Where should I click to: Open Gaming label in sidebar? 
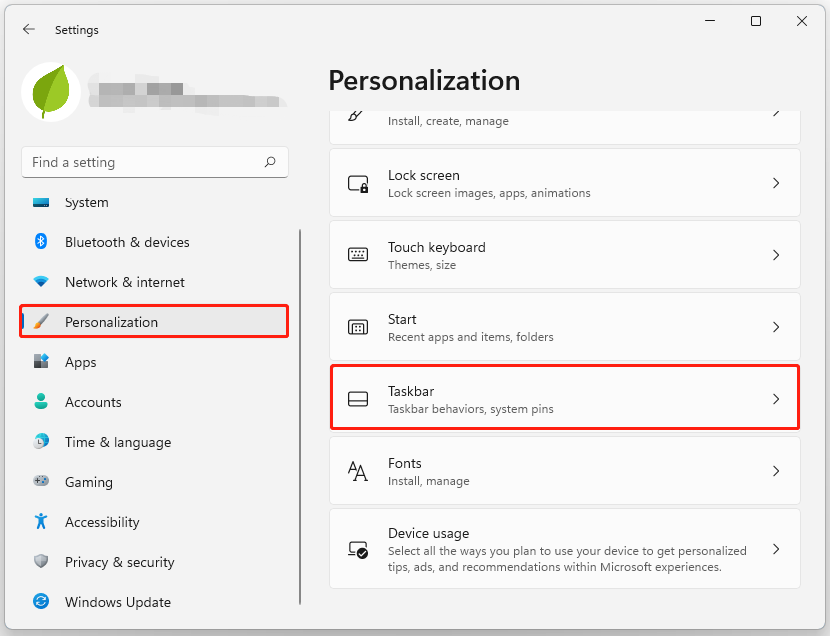click(x=89, y=482)
